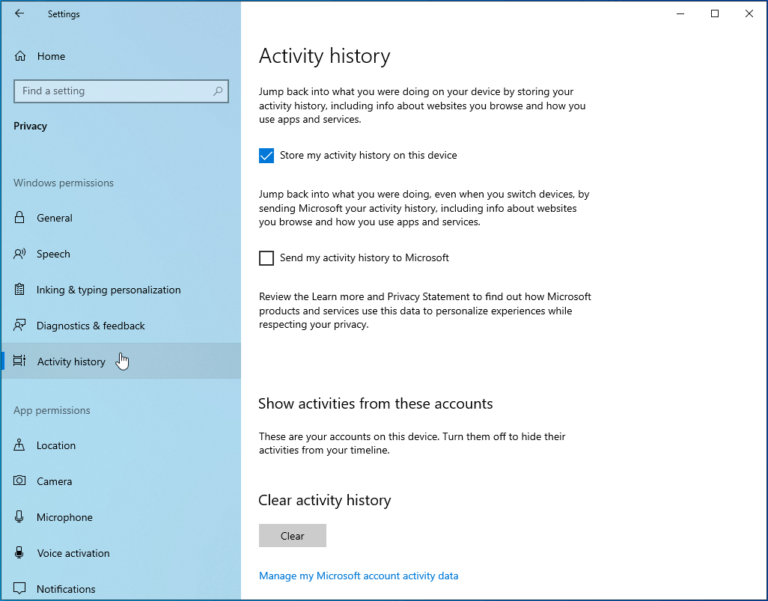Minimize the Settings window
Viewport: 768px width, 601px height.
(680, 14)
